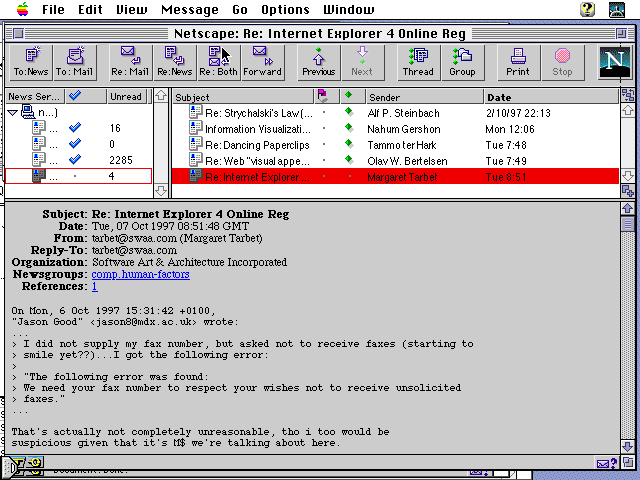Print the current message
This screenshot has height=480, width=640.
click(518, 62)
